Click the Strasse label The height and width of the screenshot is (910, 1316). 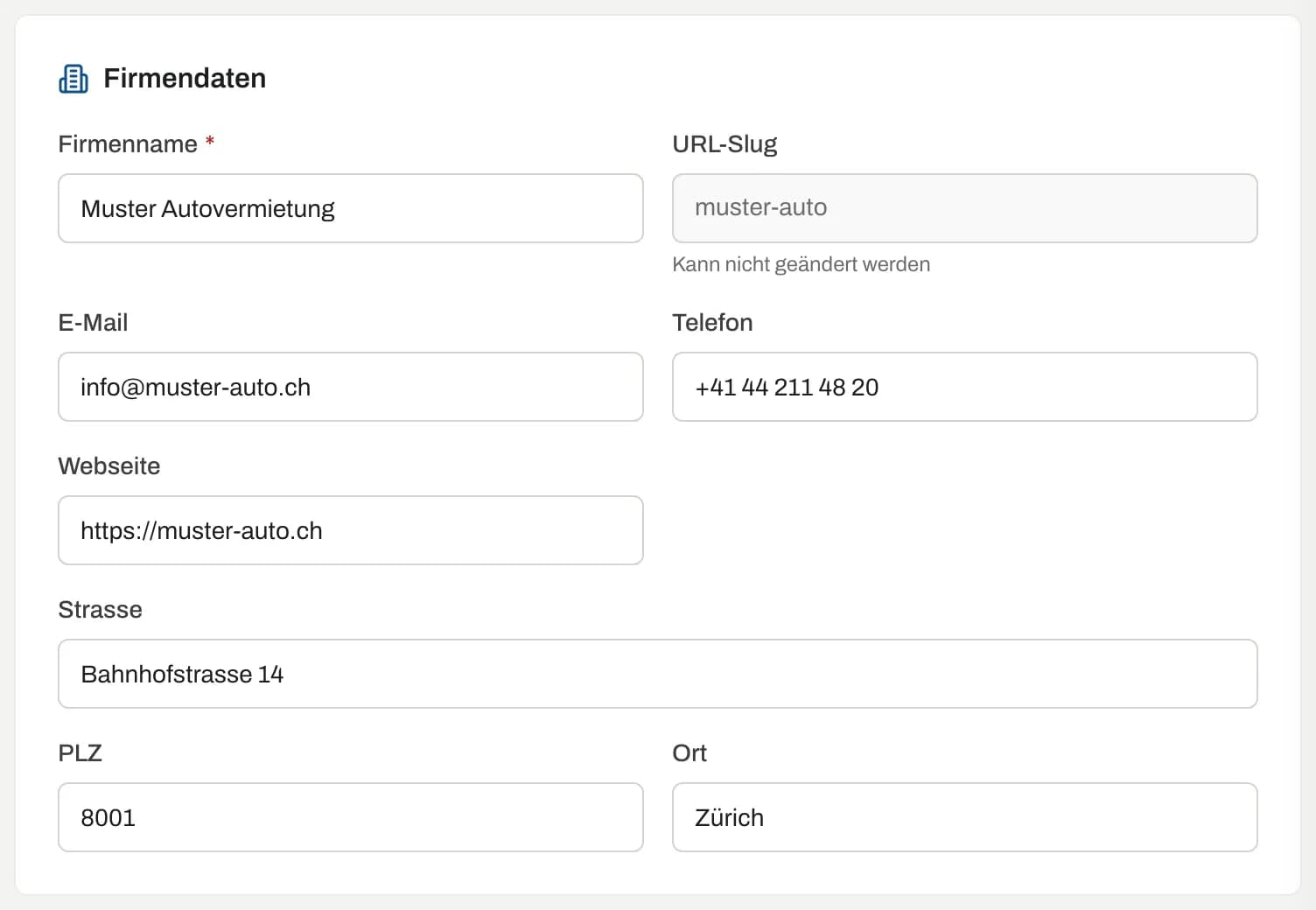point(100,610)
